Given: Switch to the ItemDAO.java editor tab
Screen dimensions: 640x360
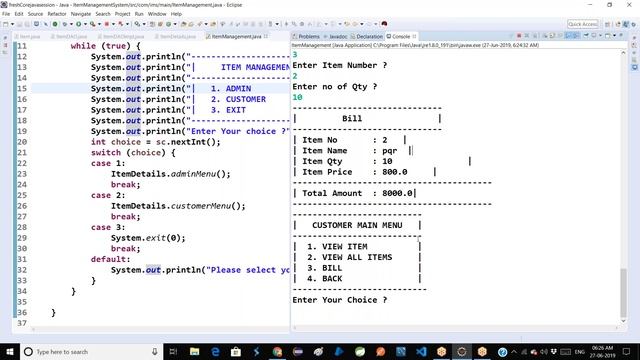Looking at the screenshot, I should click(70, 36).
